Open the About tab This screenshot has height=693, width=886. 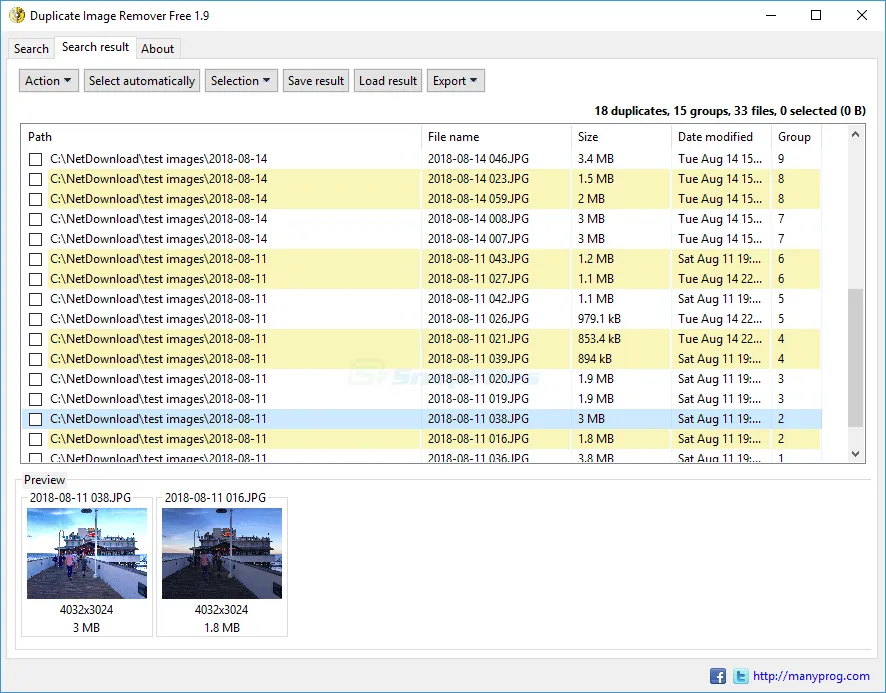coord(158,49)
